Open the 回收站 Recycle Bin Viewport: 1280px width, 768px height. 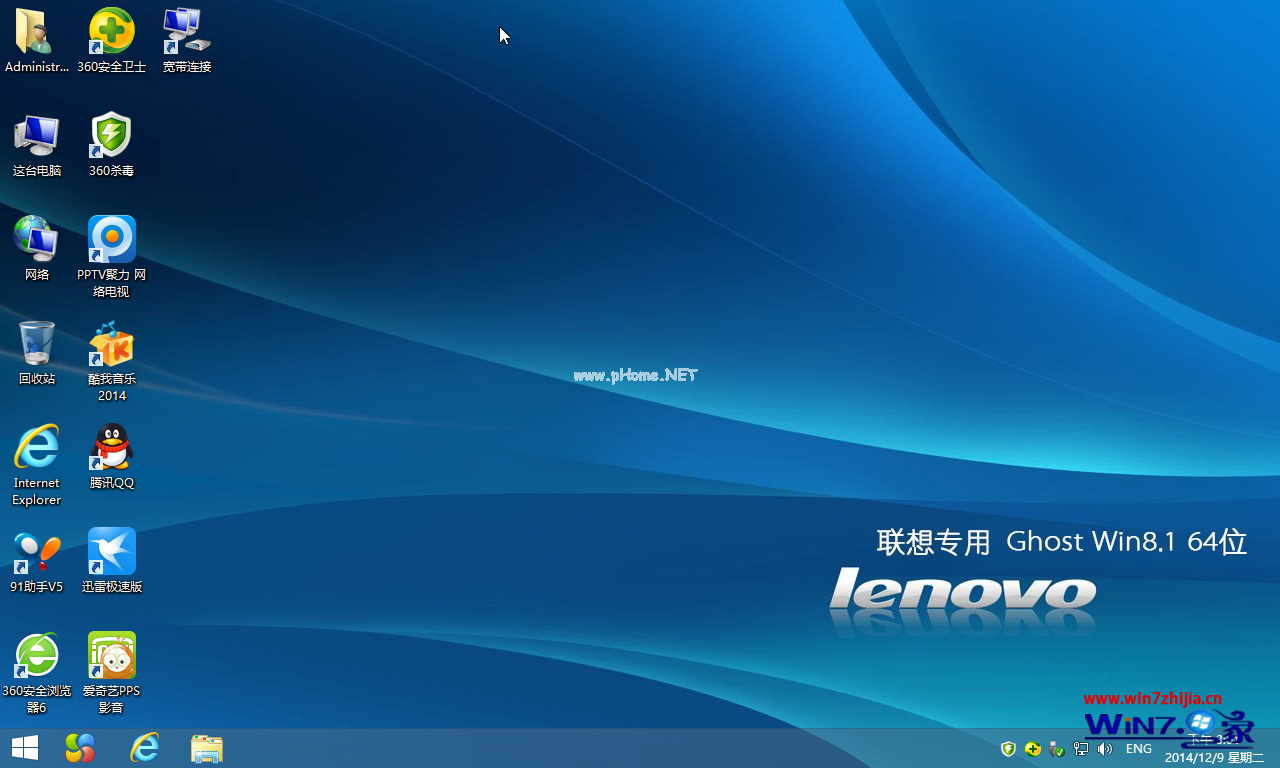pos(36,343)
